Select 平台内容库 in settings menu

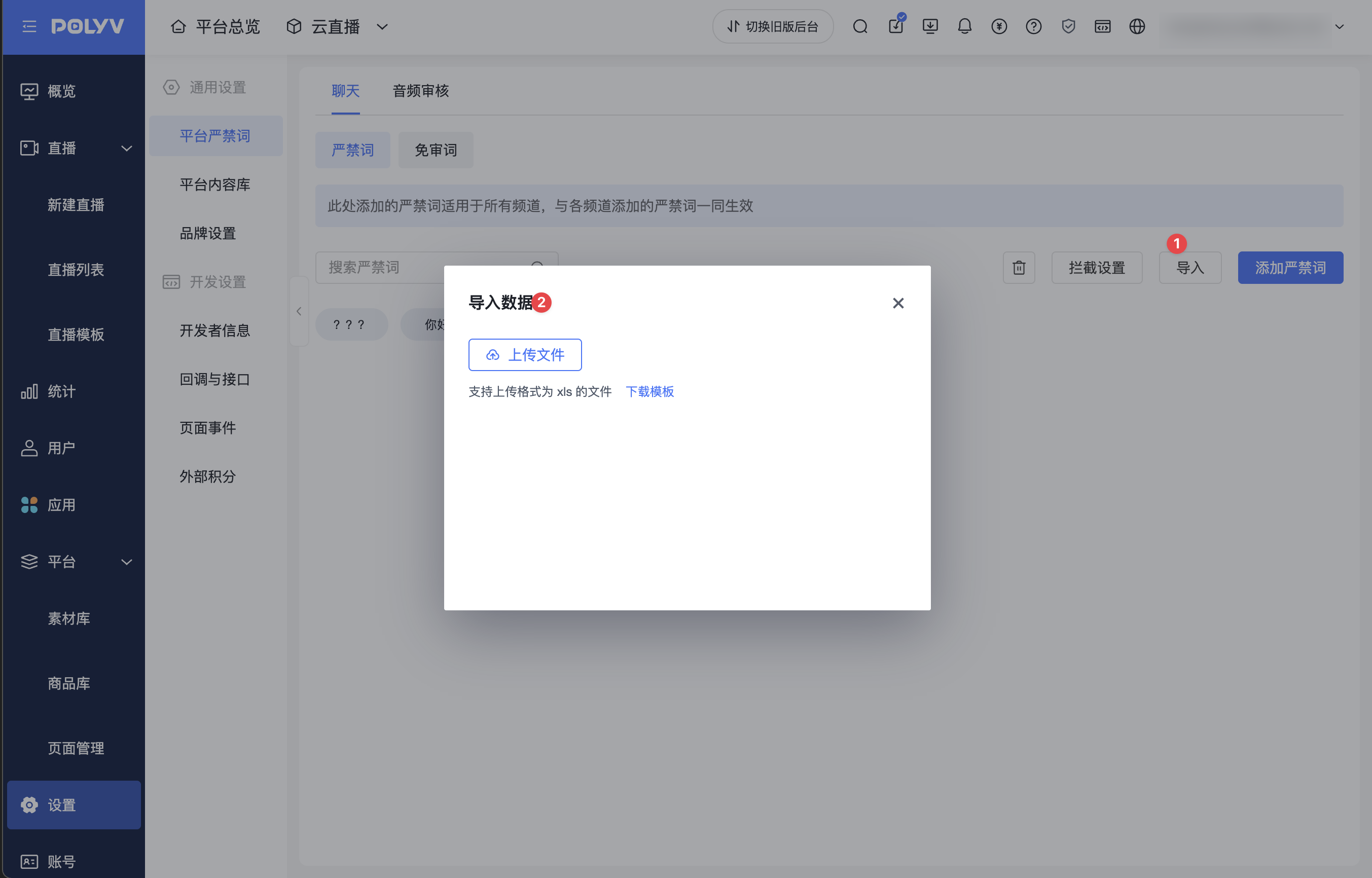pyautogui.click(x=215, y=185)
